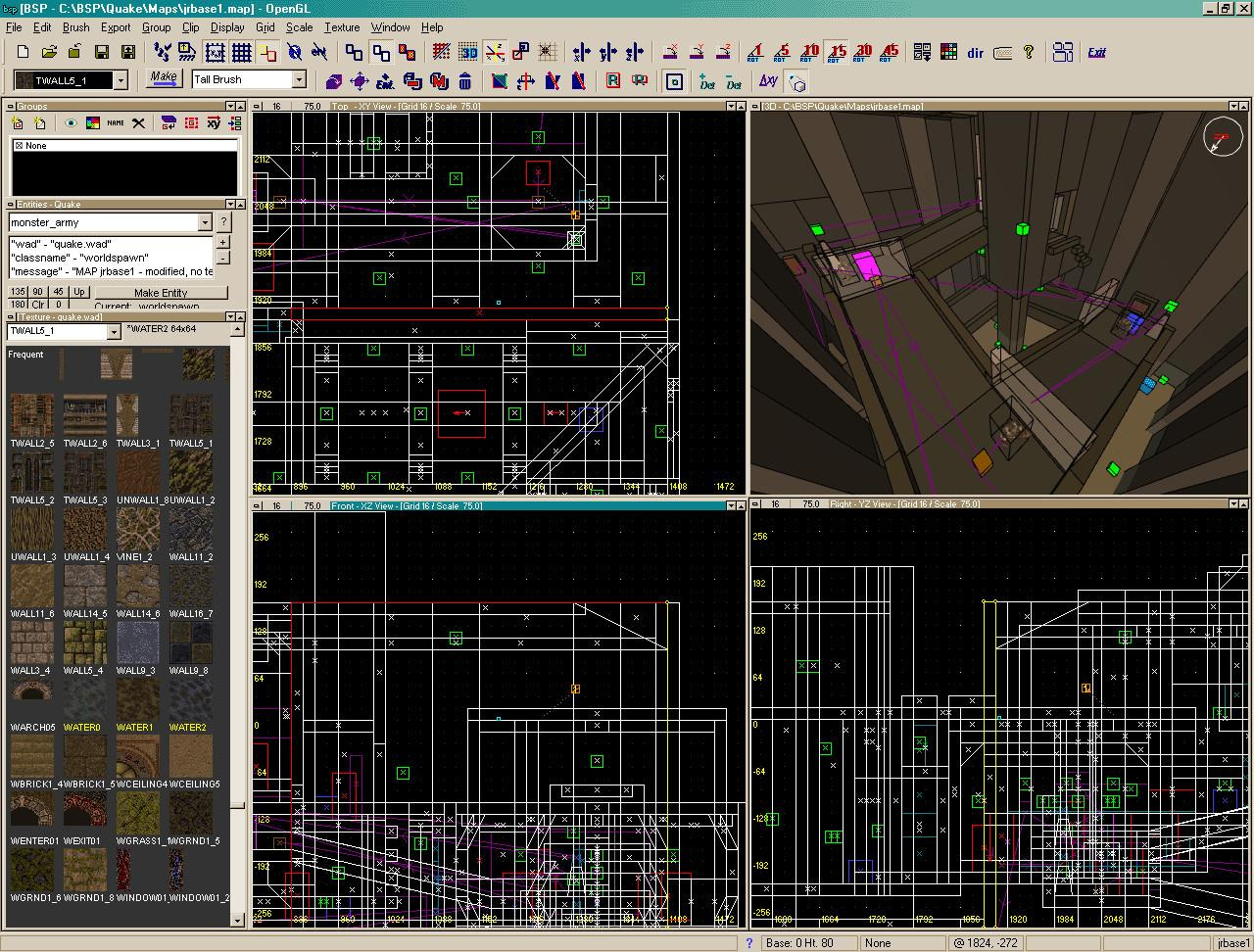Click the Exit toolbar icon
This screenshot has height=952, width=1254.
coord(1097,52)
